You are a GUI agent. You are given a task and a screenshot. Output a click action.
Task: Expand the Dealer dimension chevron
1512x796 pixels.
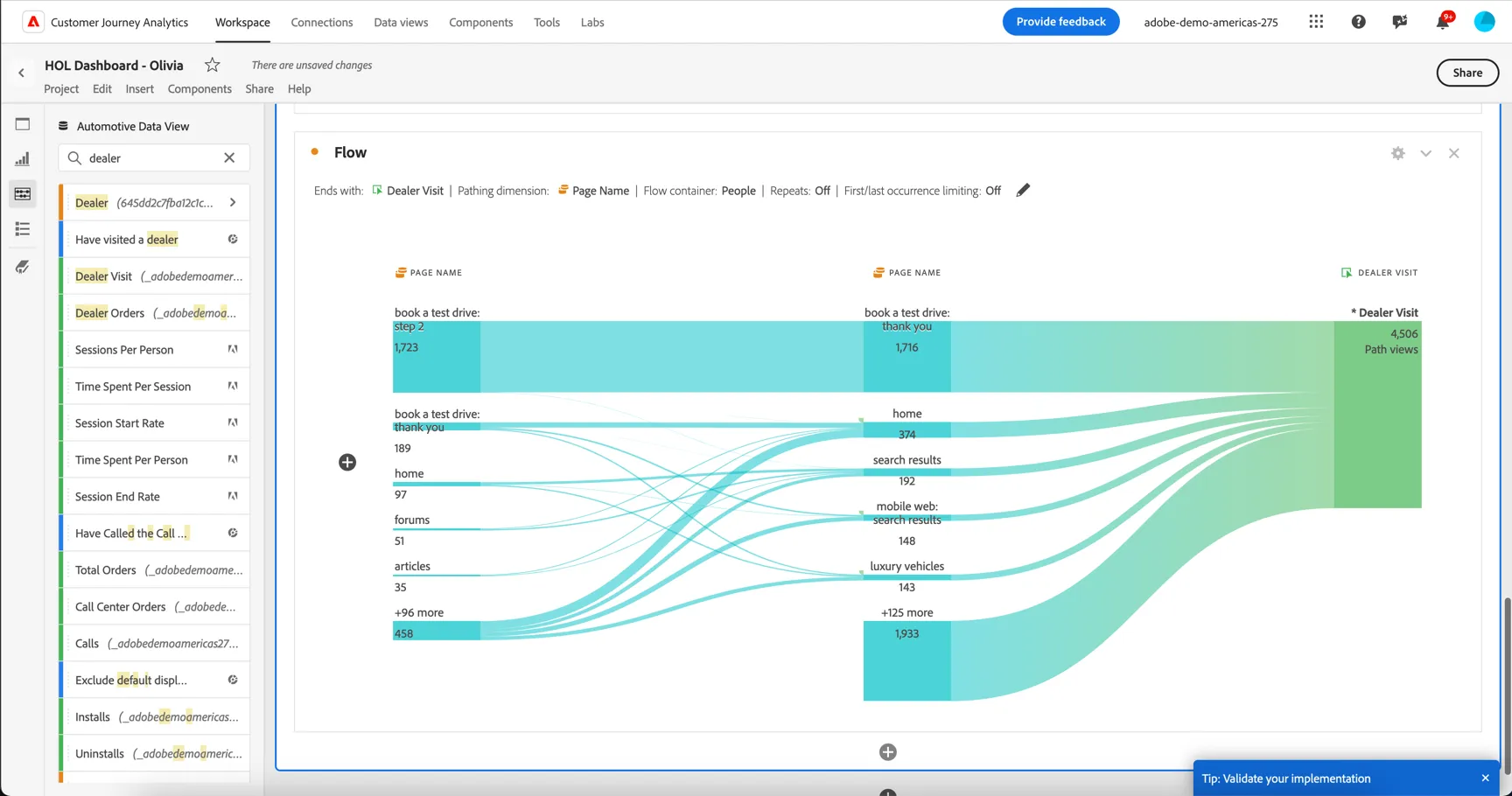233,203
